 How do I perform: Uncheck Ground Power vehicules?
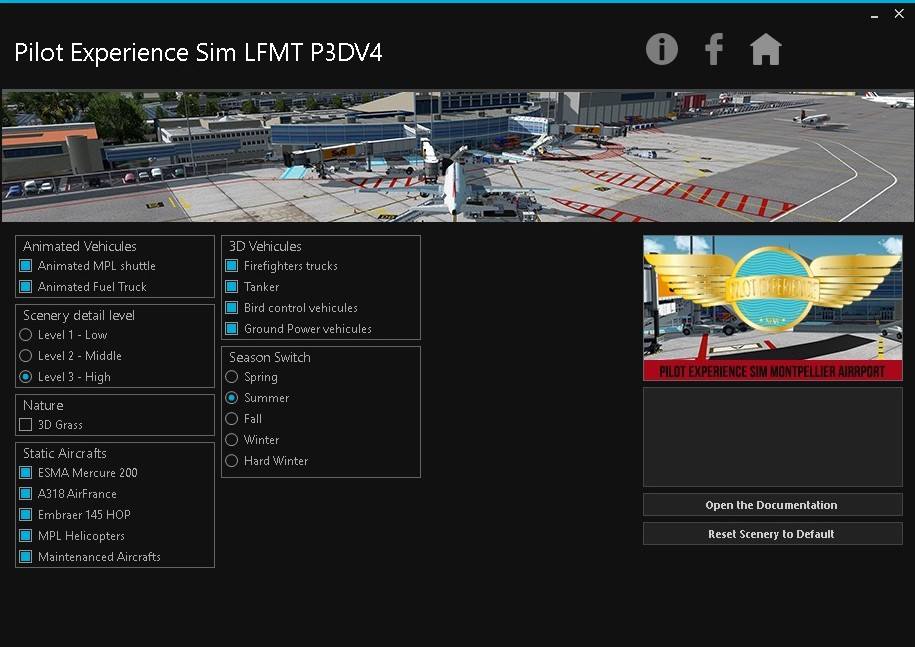click(x=232, y=329)
